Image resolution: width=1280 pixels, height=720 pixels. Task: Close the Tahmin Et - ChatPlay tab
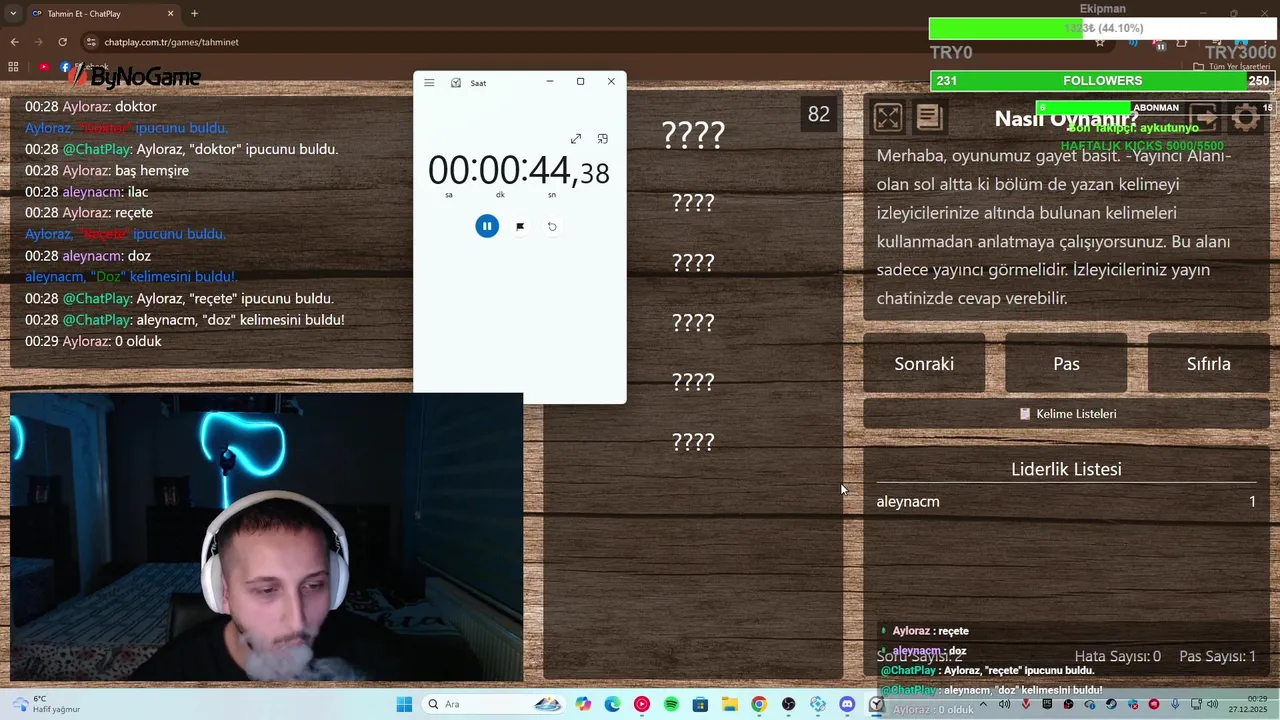pos(170,14)
